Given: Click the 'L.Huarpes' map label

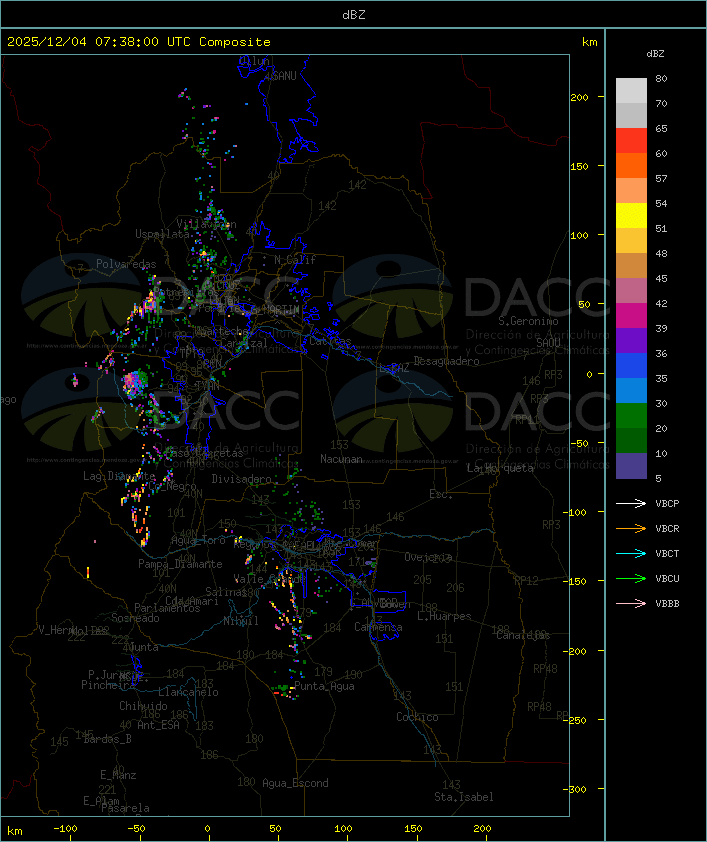Looking at the screenshot, I should click(x=444, y=616).
